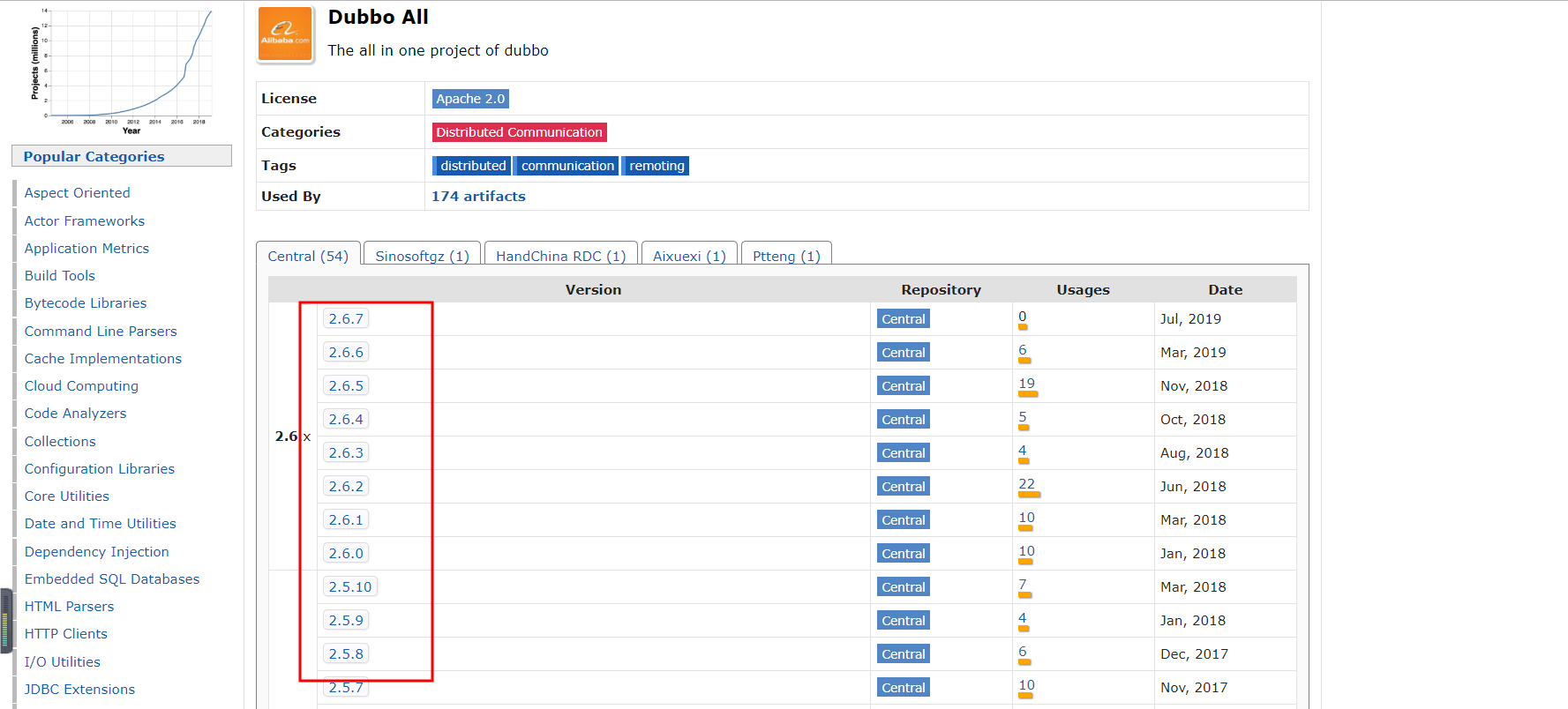Screen dimensions: 1568x709
Task: Open version 2.6.2
Action: (346, 487)
